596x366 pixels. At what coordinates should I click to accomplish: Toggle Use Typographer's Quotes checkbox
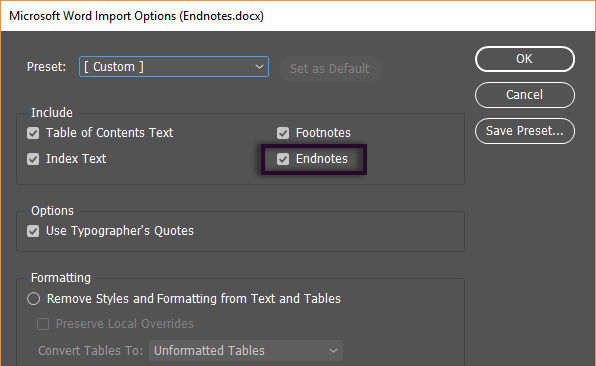coord(33,231)
